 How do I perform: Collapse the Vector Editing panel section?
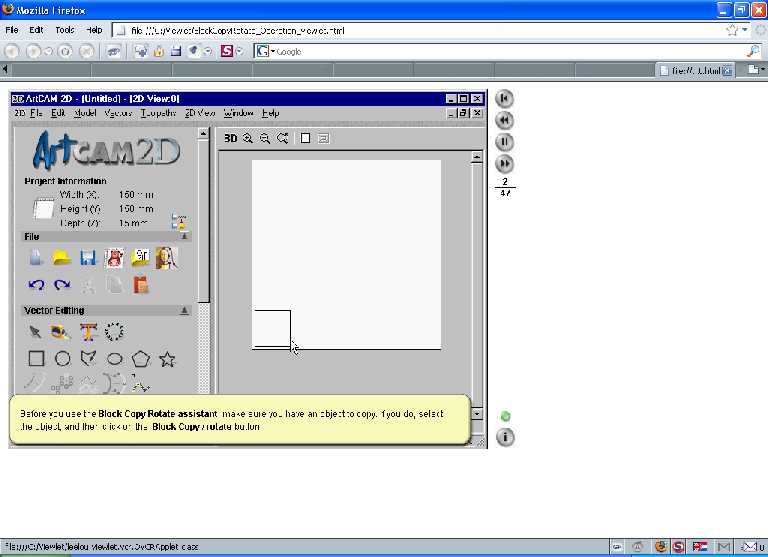coord(184,311)
